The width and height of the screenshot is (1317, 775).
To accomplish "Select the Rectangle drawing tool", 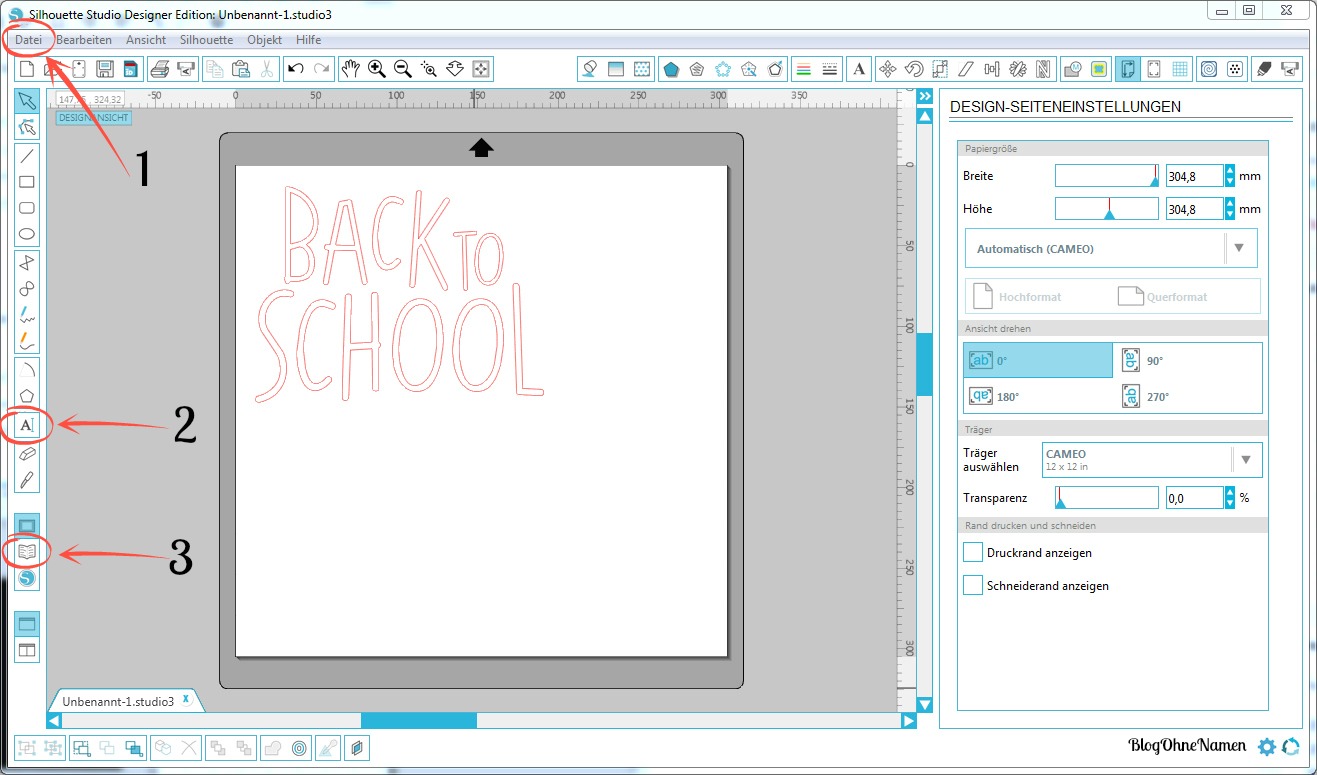I will 27,182.
